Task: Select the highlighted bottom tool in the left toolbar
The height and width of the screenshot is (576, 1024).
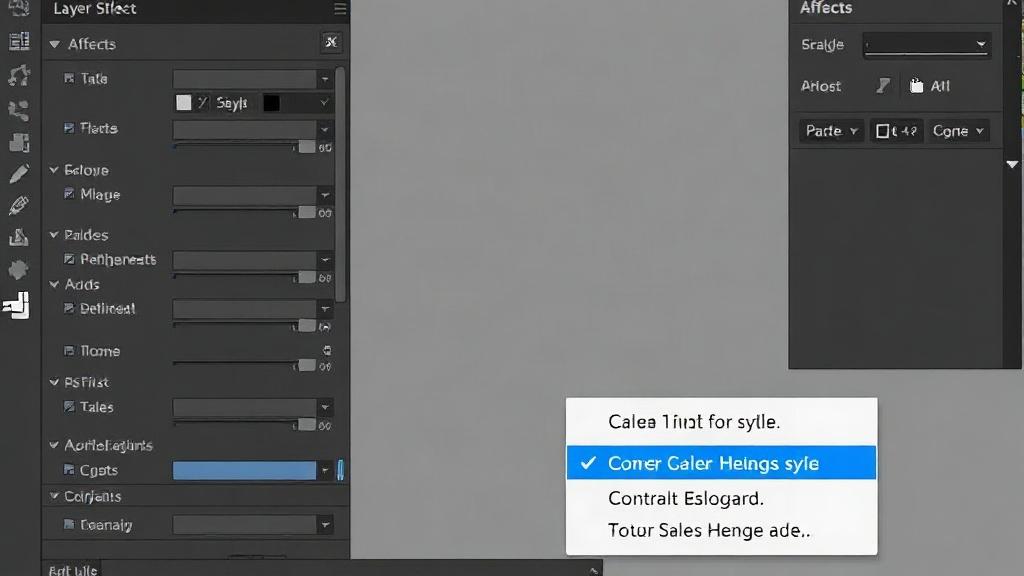Action: (17, 305)
